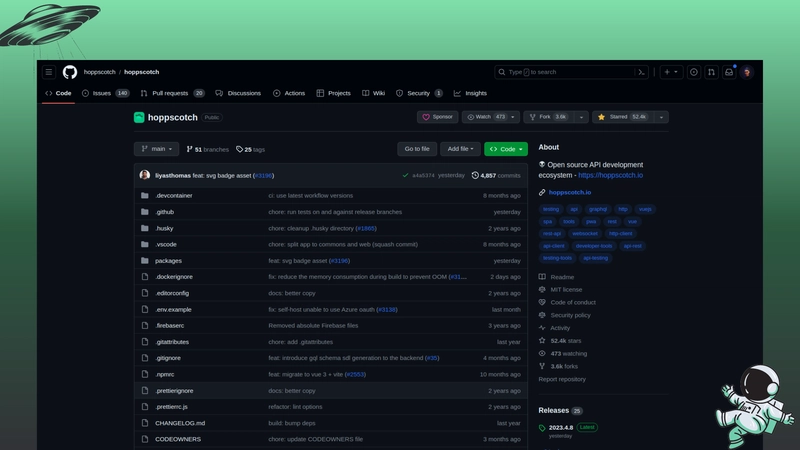
Task: Open the Security policy link
Action: (570, 315)
